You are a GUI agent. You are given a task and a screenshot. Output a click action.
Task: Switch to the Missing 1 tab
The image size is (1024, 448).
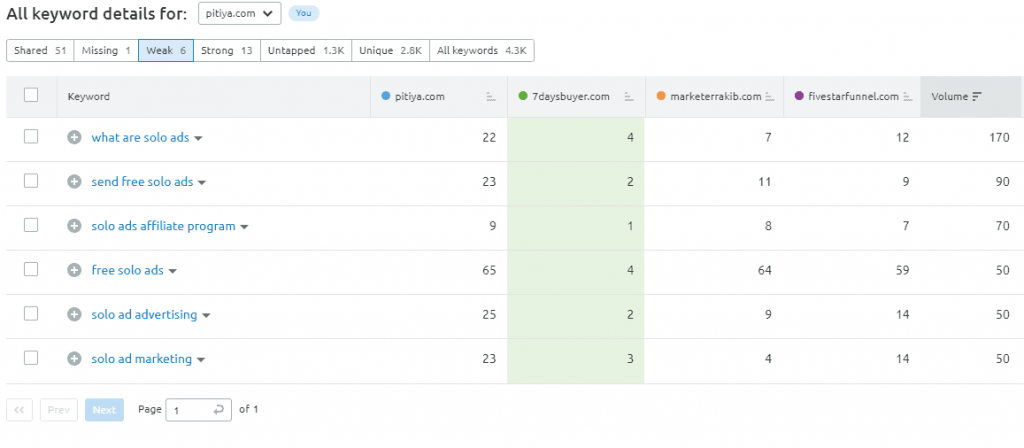[x=106, y=50]
